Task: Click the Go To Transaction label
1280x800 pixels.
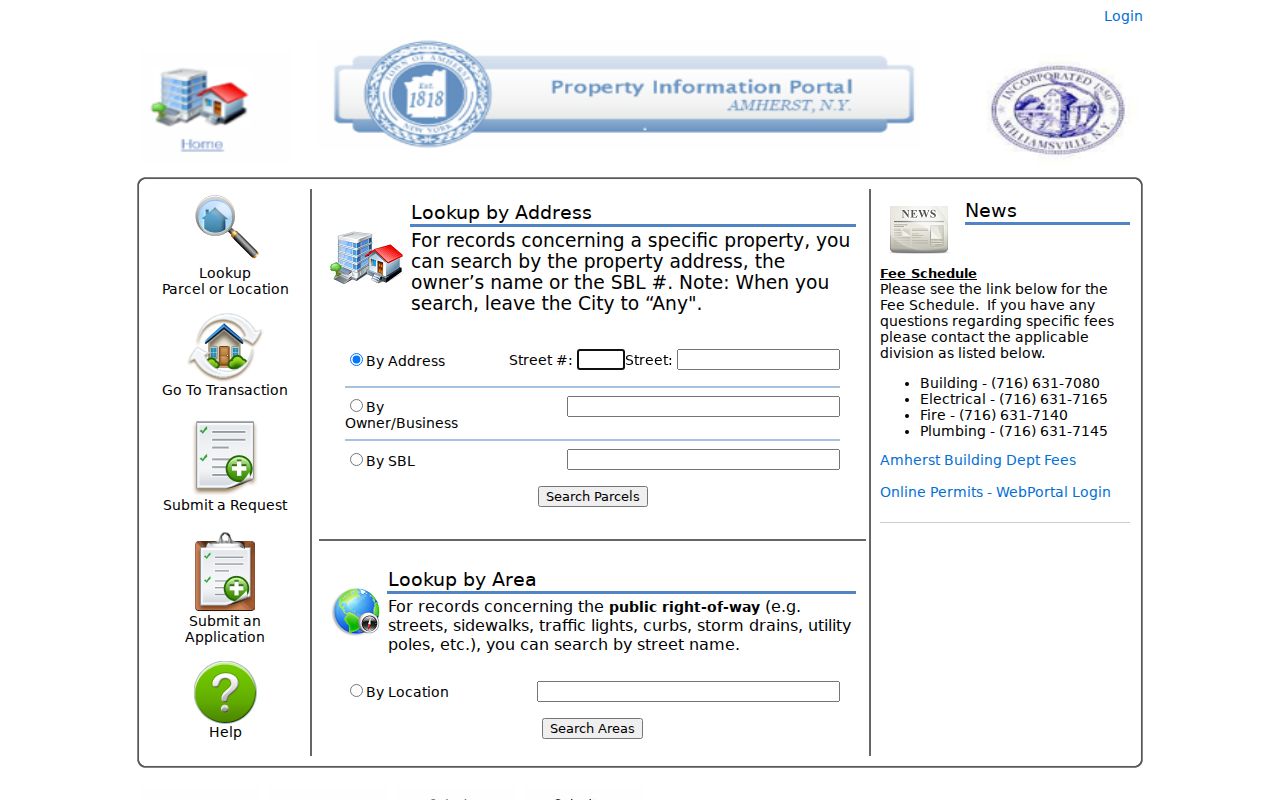Action: click(225, 390)
